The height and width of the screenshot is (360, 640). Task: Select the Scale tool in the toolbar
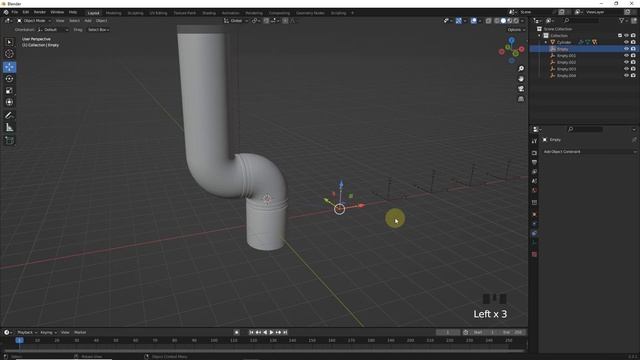coord(9,91)
